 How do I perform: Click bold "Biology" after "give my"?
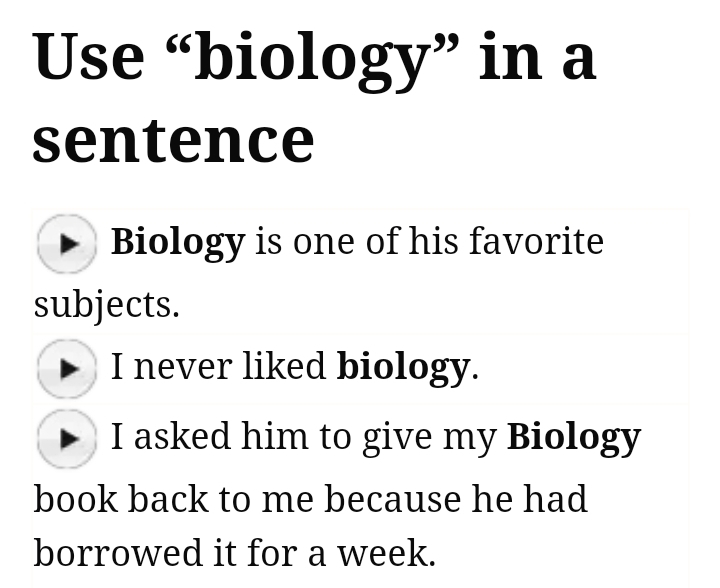pyautogui.click(x=573, y=437)
